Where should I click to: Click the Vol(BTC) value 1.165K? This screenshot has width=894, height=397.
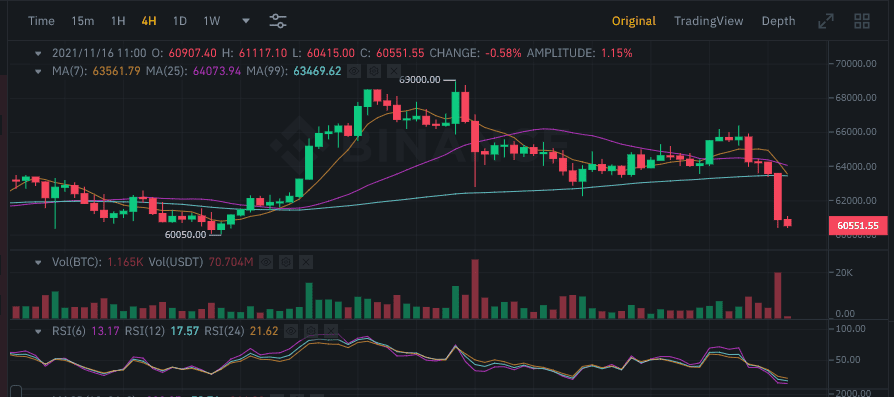pyautogui.click(x=125, y=262)
